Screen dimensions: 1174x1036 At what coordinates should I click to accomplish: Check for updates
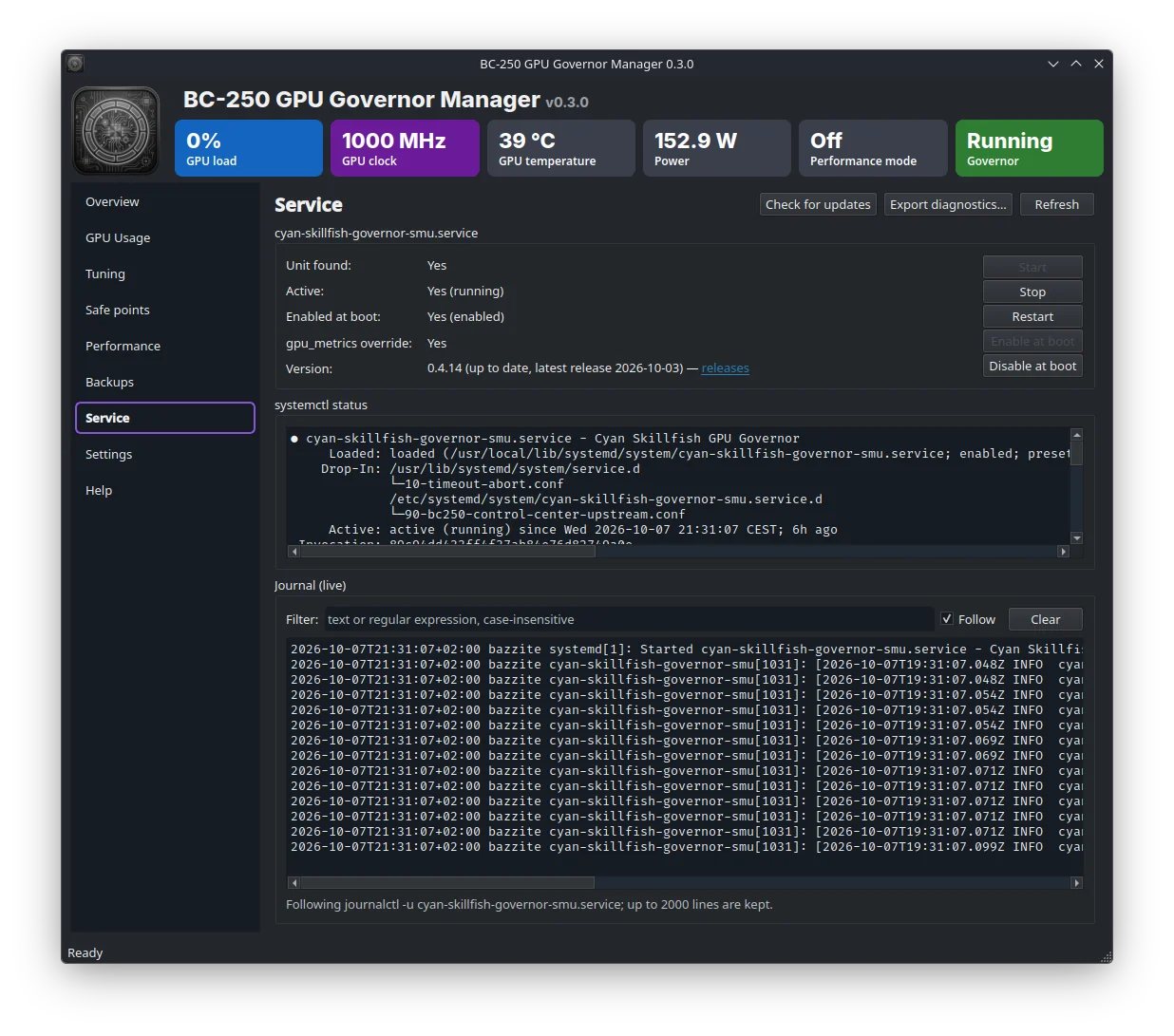point(818,204)
